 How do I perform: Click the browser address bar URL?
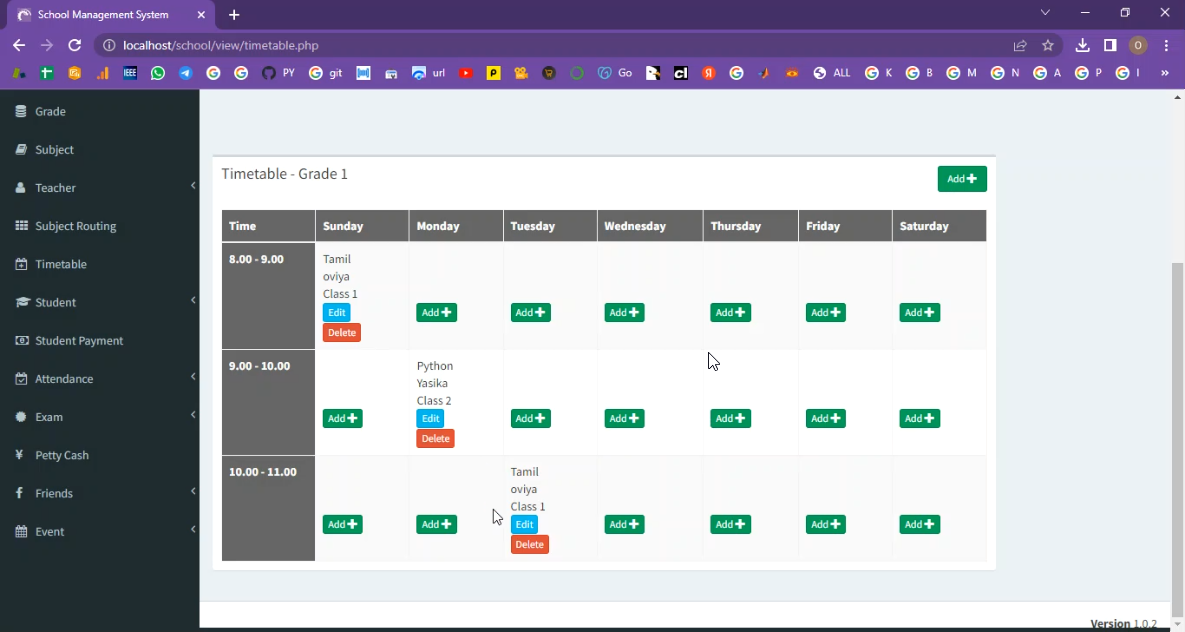click(x=220, y=45)
